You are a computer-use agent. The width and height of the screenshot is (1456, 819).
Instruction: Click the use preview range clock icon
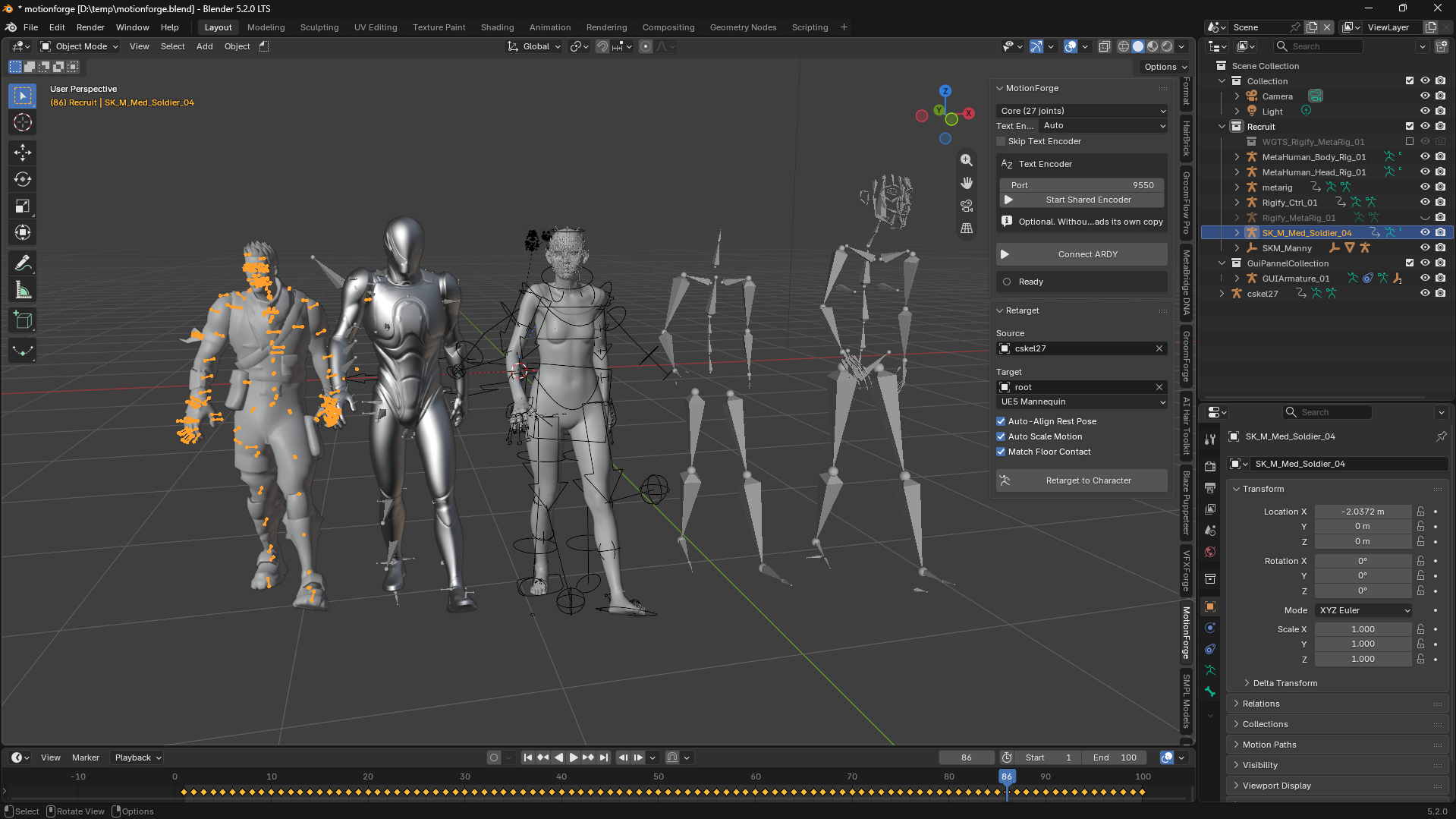(1007, 758)
